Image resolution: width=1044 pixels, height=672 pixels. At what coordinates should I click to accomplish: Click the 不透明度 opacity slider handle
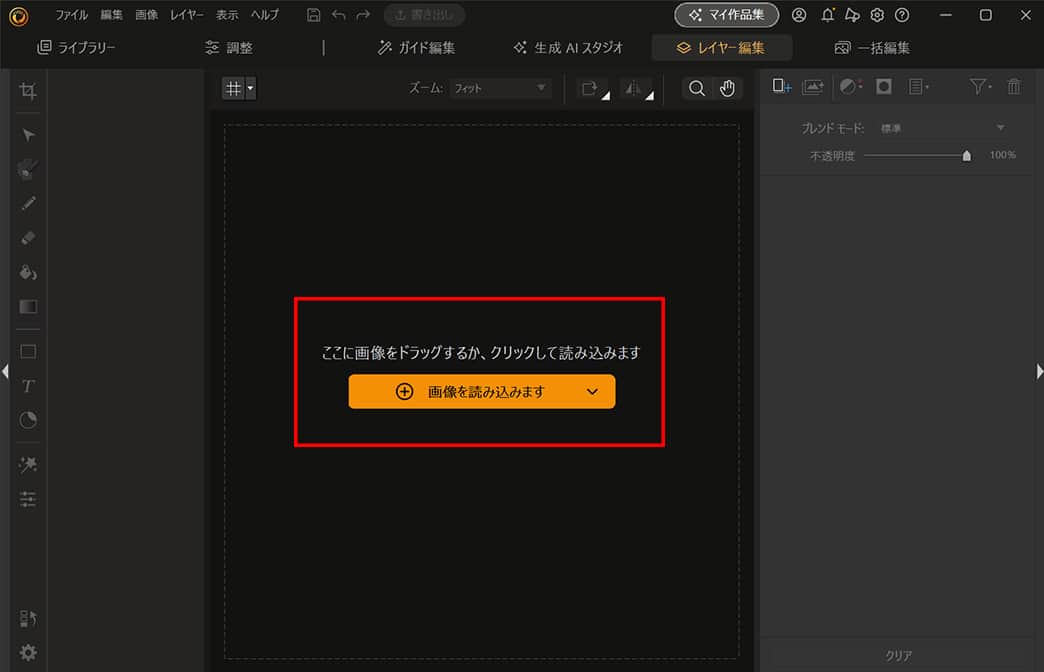[966, 155]
